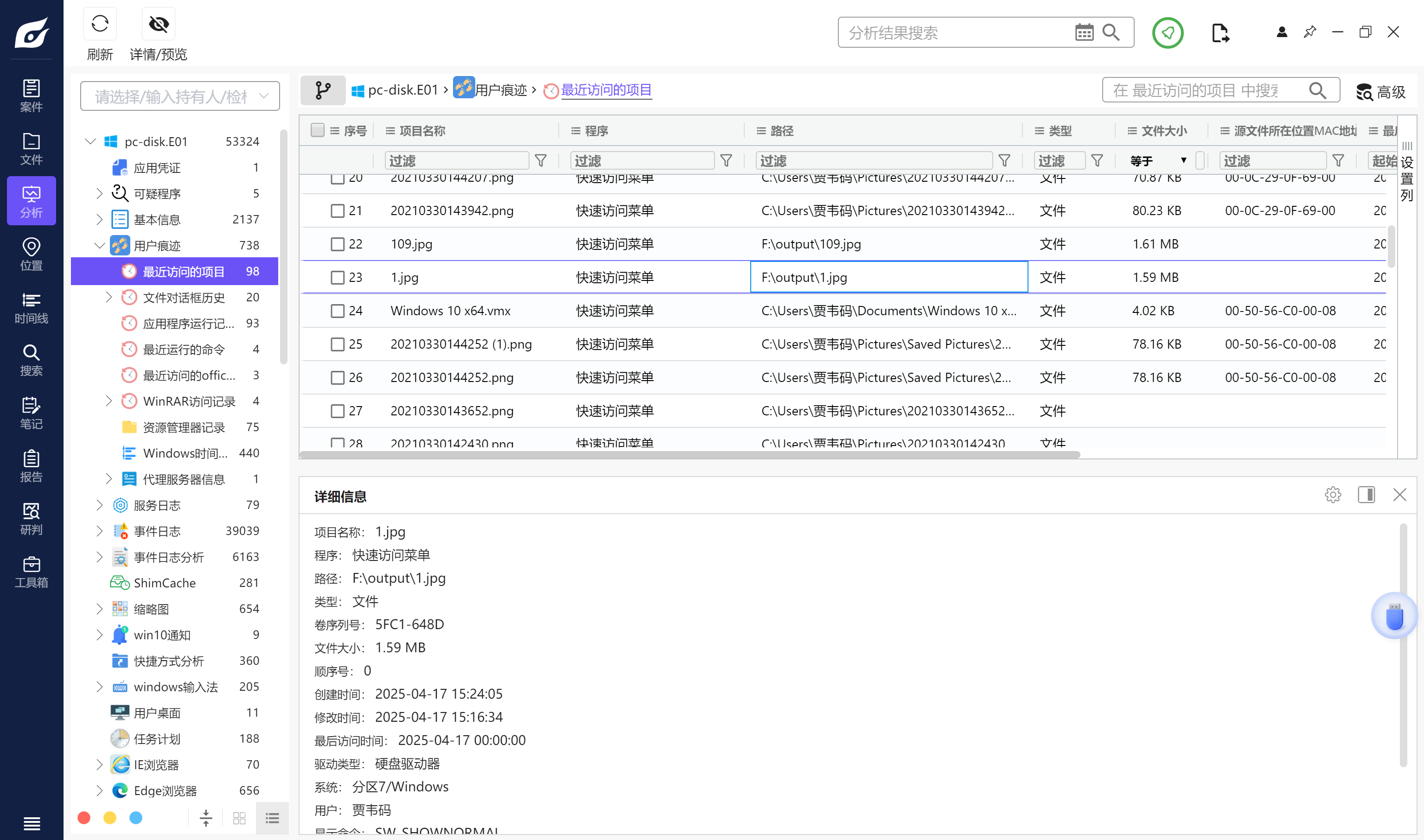The image size is (1424, 840).
Task: Expand the 基本信息 tree node
Action: point(100,219)
